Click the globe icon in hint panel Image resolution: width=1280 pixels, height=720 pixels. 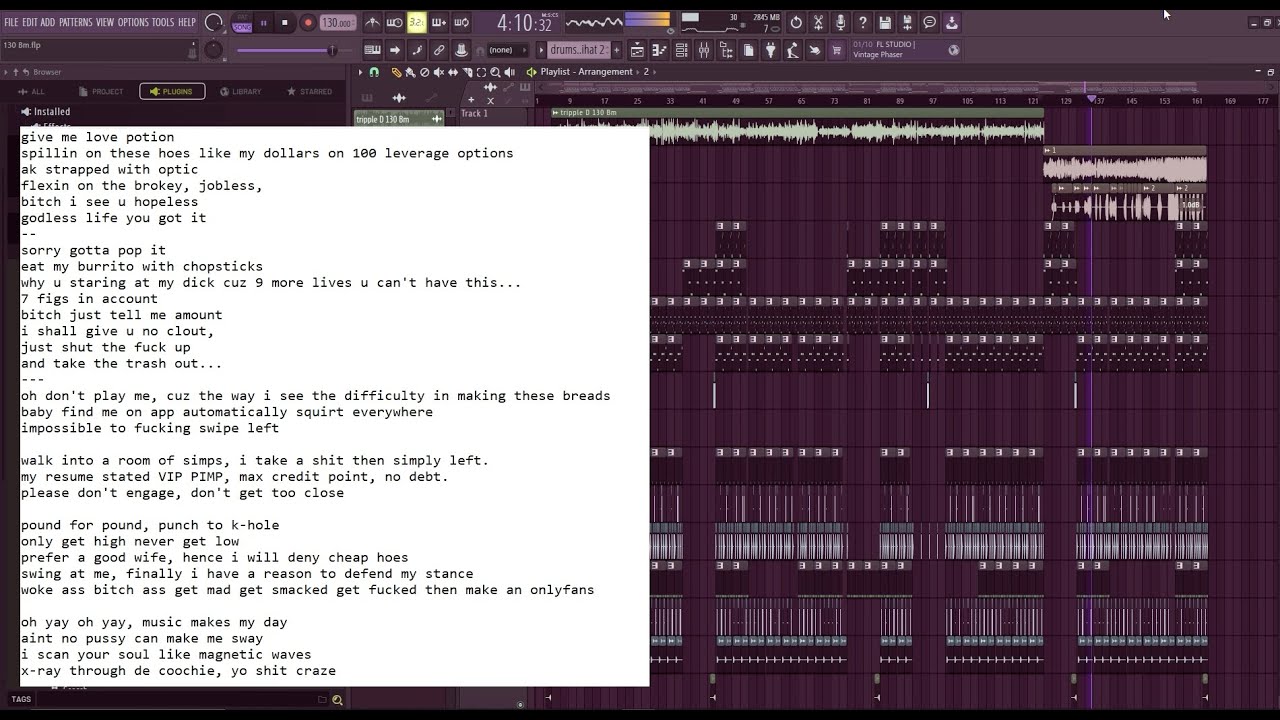pyautogui.click(x=954, y=50)
